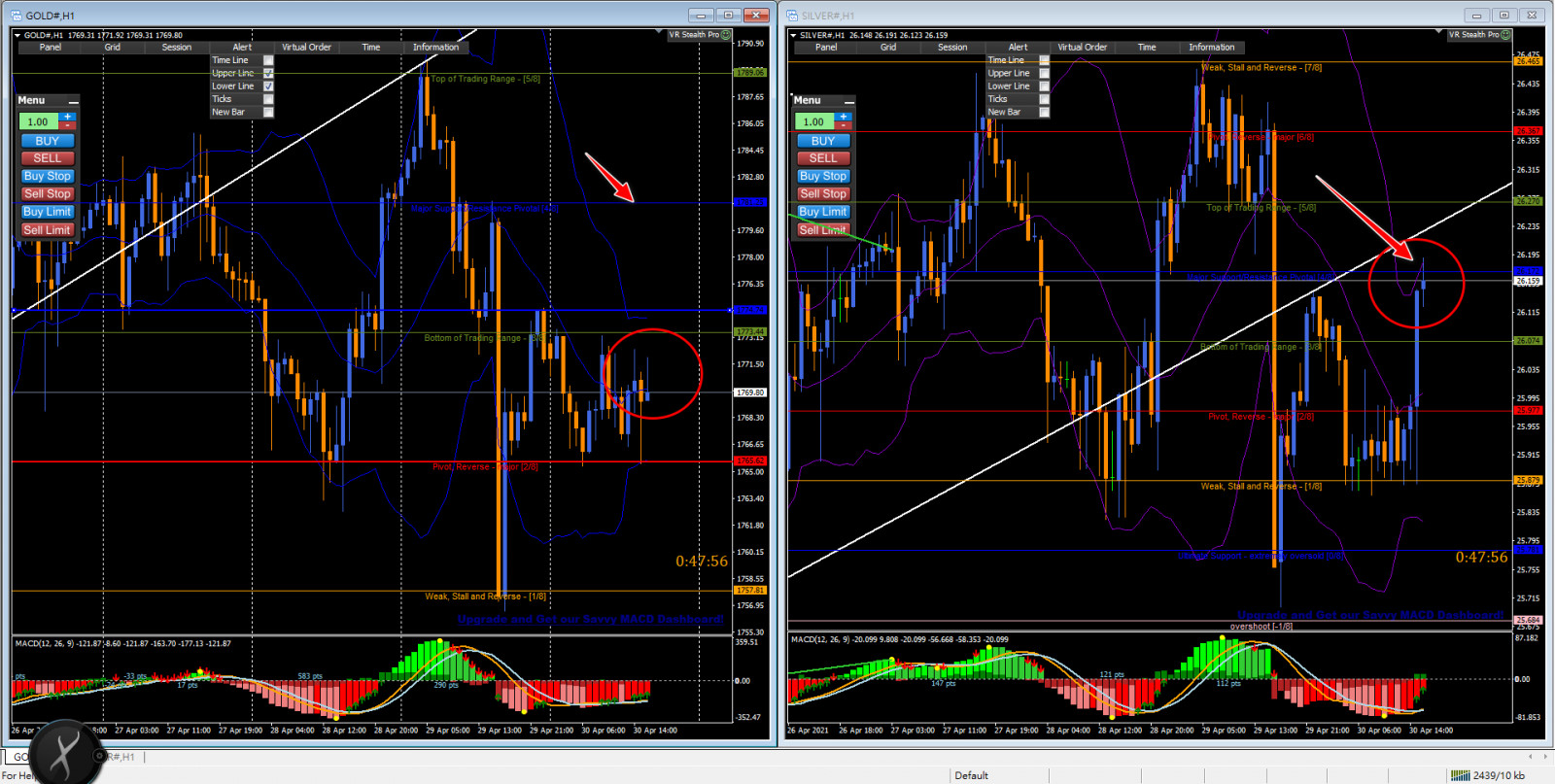Open the Panel tab on GOLD chart

[x=50, y=47]
